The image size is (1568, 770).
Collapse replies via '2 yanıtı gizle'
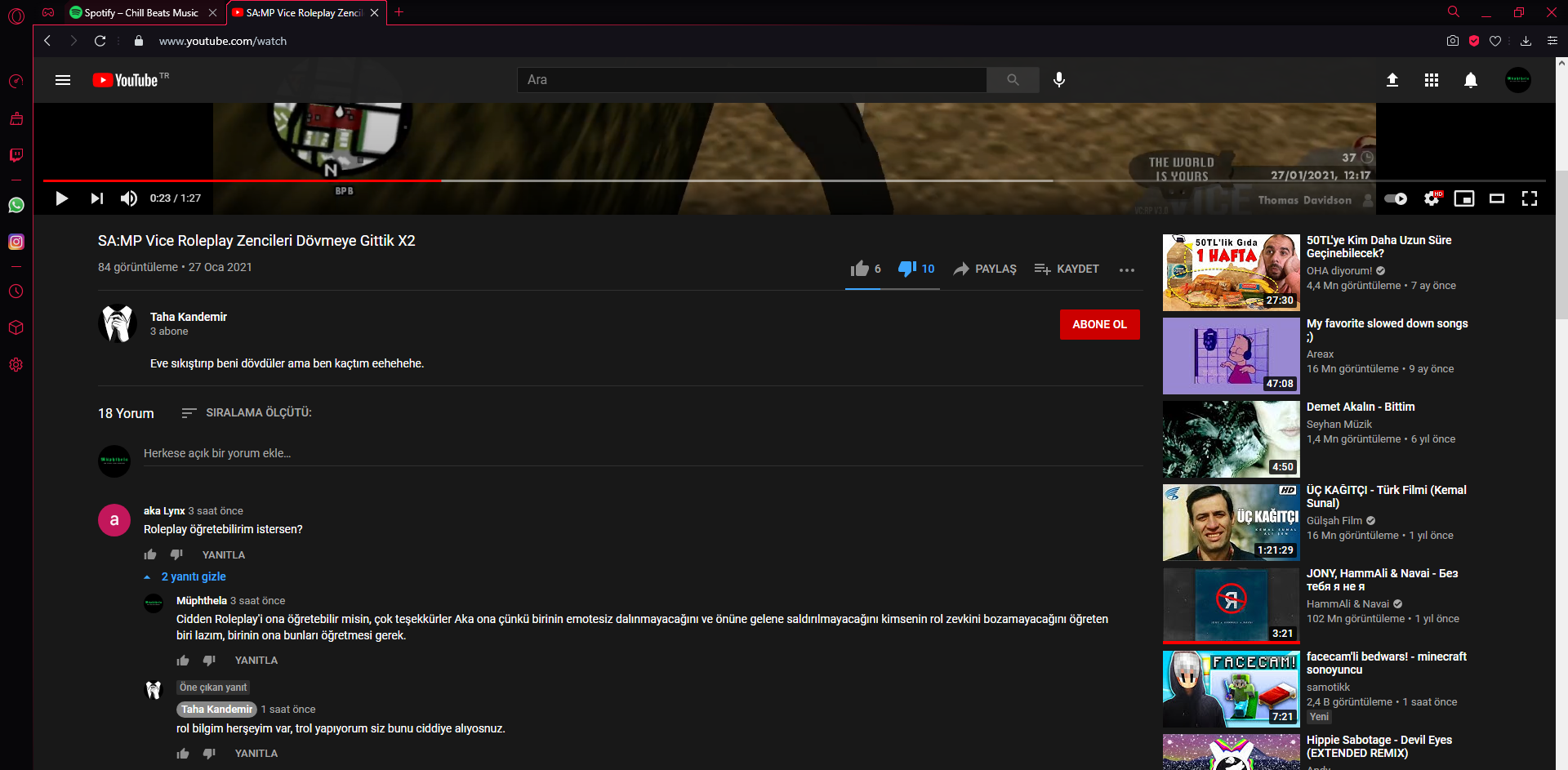click(185, 576)
